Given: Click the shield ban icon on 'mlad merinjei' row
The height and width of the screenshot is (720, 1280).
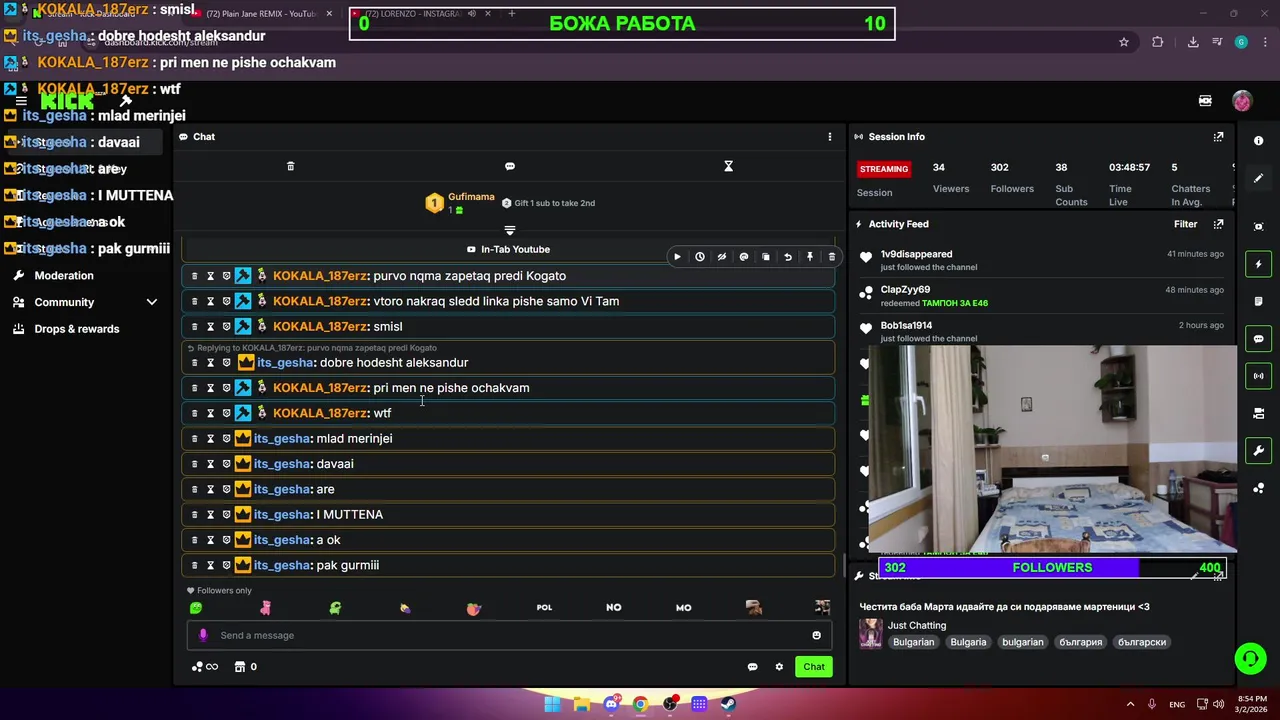Looking at the screenshot, I should [226, 439].
